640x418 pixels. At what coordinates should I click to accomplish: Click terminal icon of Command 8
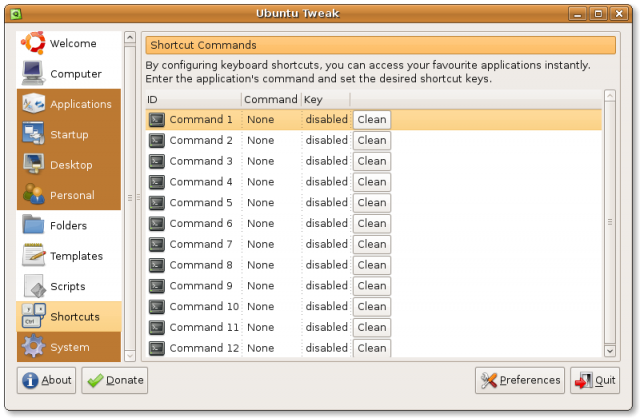click(x=157, y=265)
